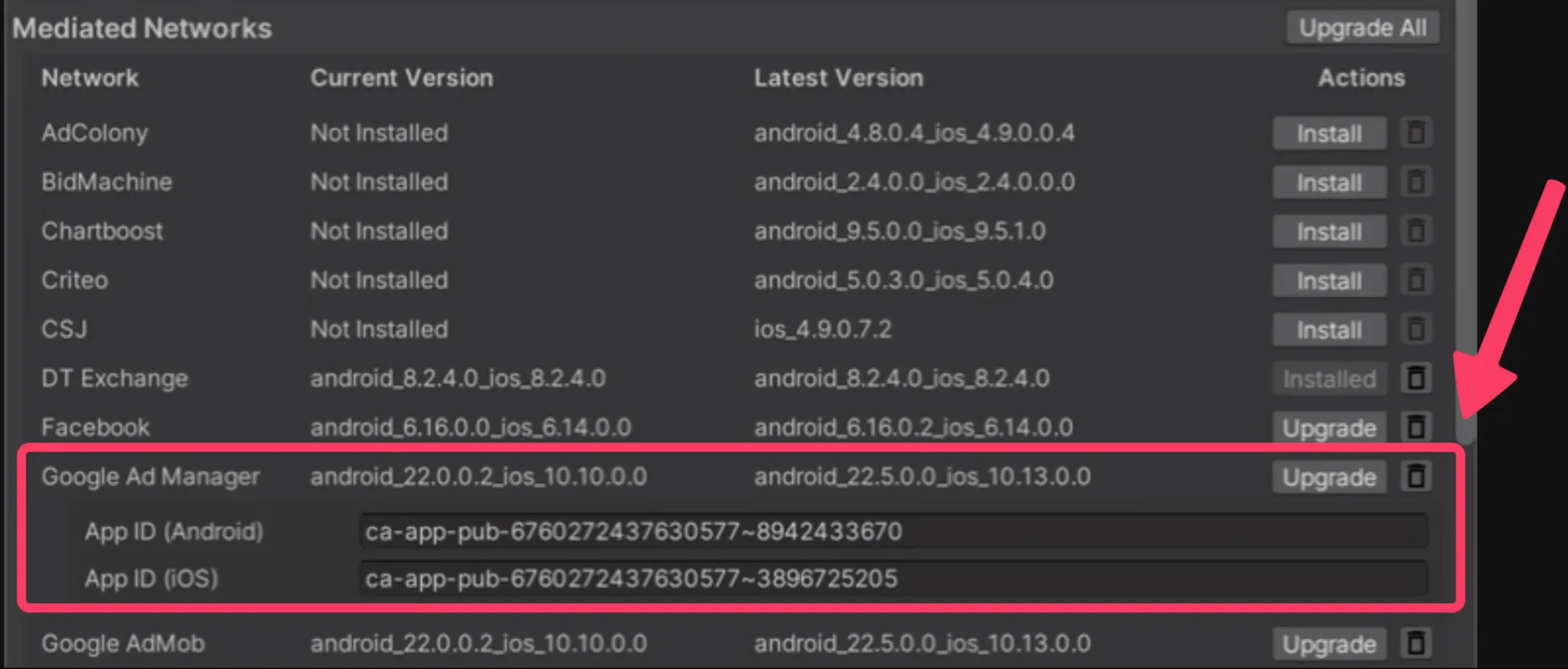The height and width of the screenshot is (669, 1568).
Task: Upgrade the Facebook adapter
Action: (x=1329, y=427)
